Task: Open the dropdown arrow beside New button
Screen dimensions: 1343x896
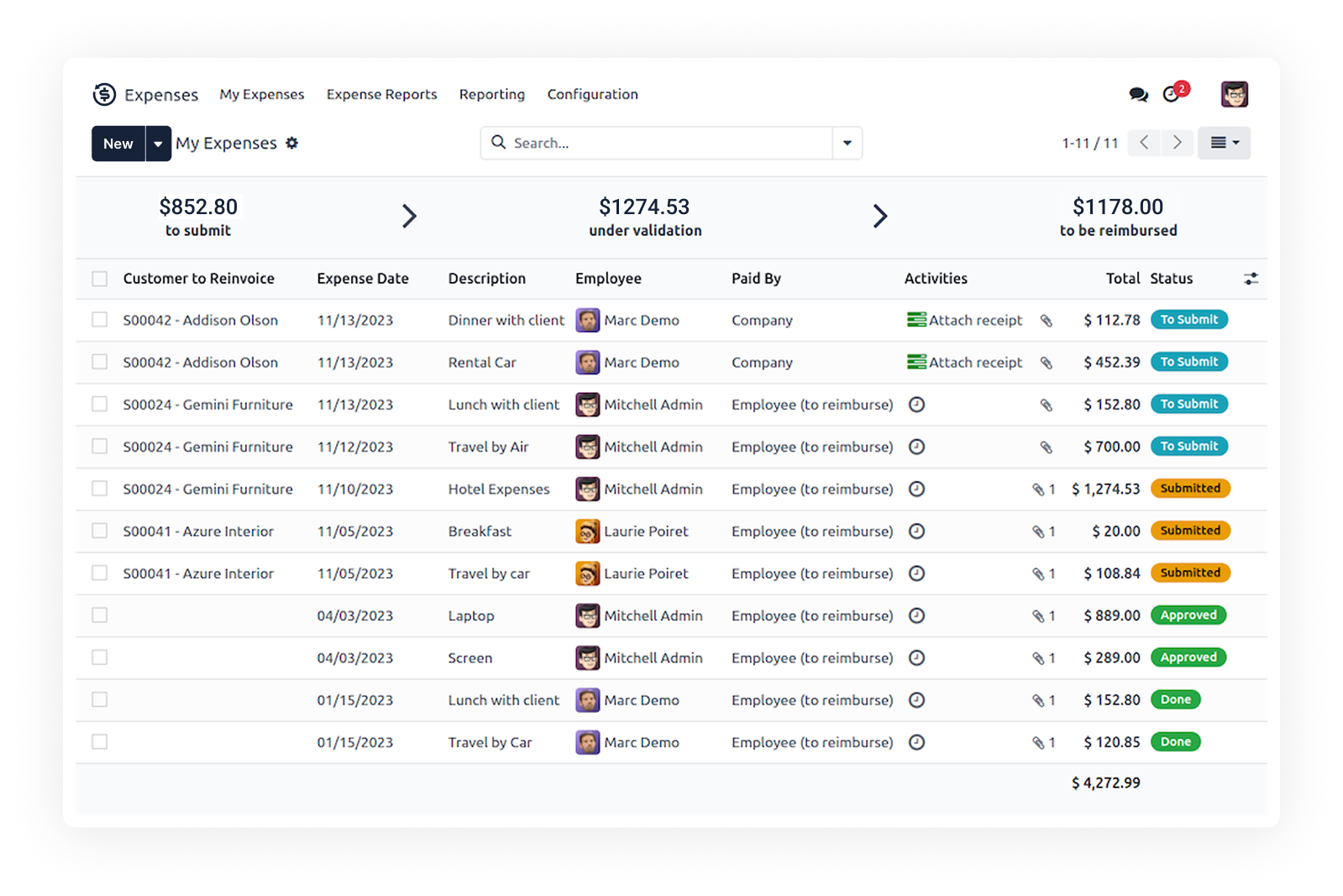Action: 158,144
